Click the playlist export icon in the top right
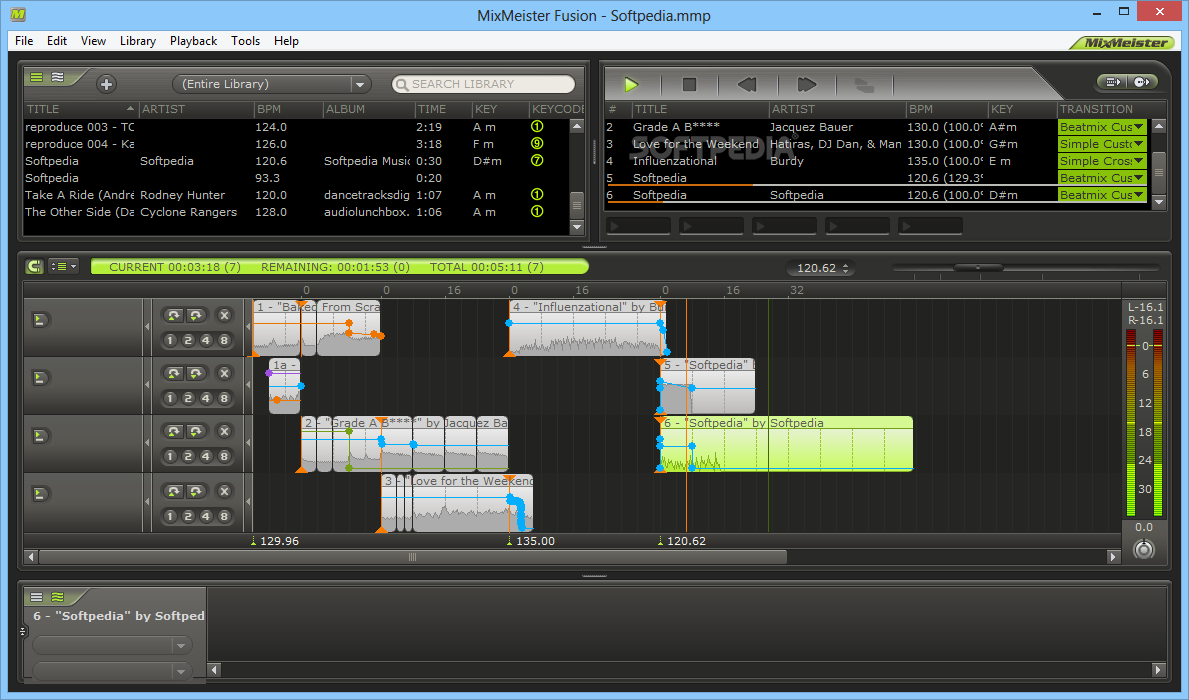The height and width of the screenshot is (700, 1189). pyautogui.click(x=1112, y=82)
